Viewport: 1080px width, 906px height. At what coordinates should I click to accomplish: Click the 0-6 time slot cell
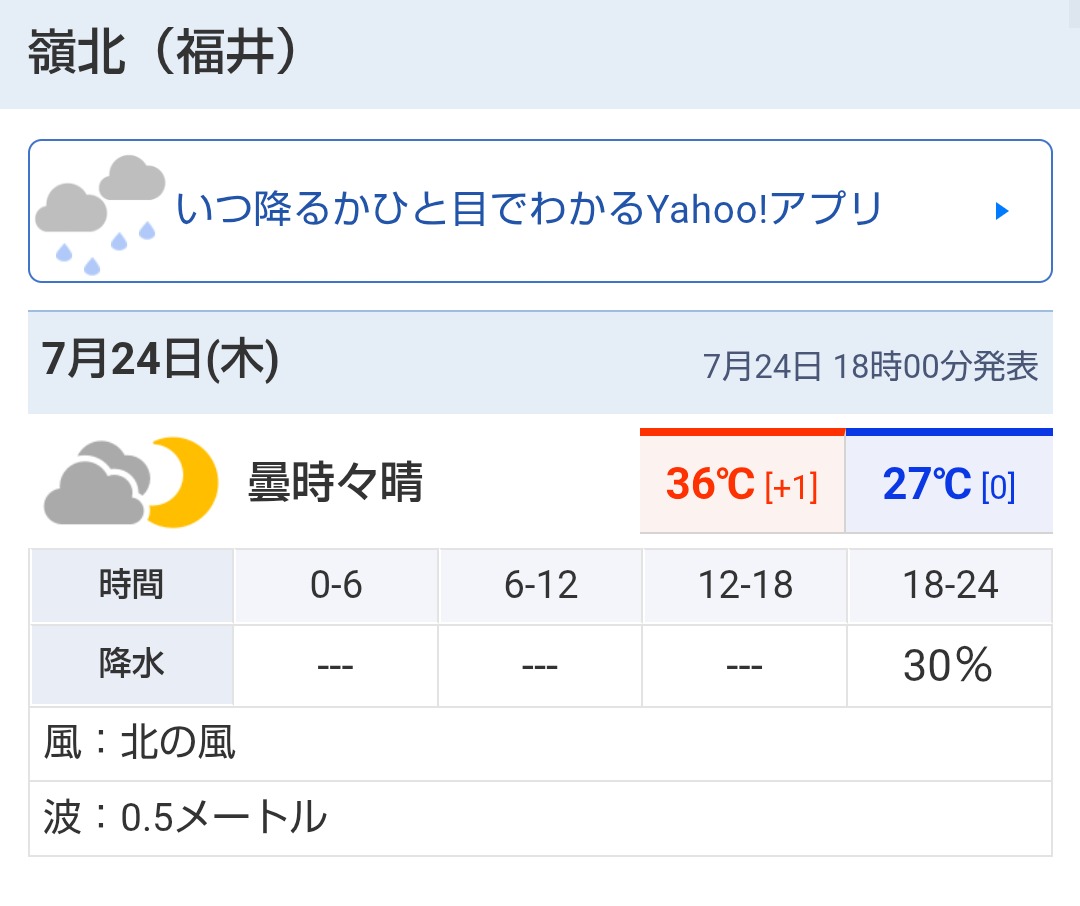[336, 586]
